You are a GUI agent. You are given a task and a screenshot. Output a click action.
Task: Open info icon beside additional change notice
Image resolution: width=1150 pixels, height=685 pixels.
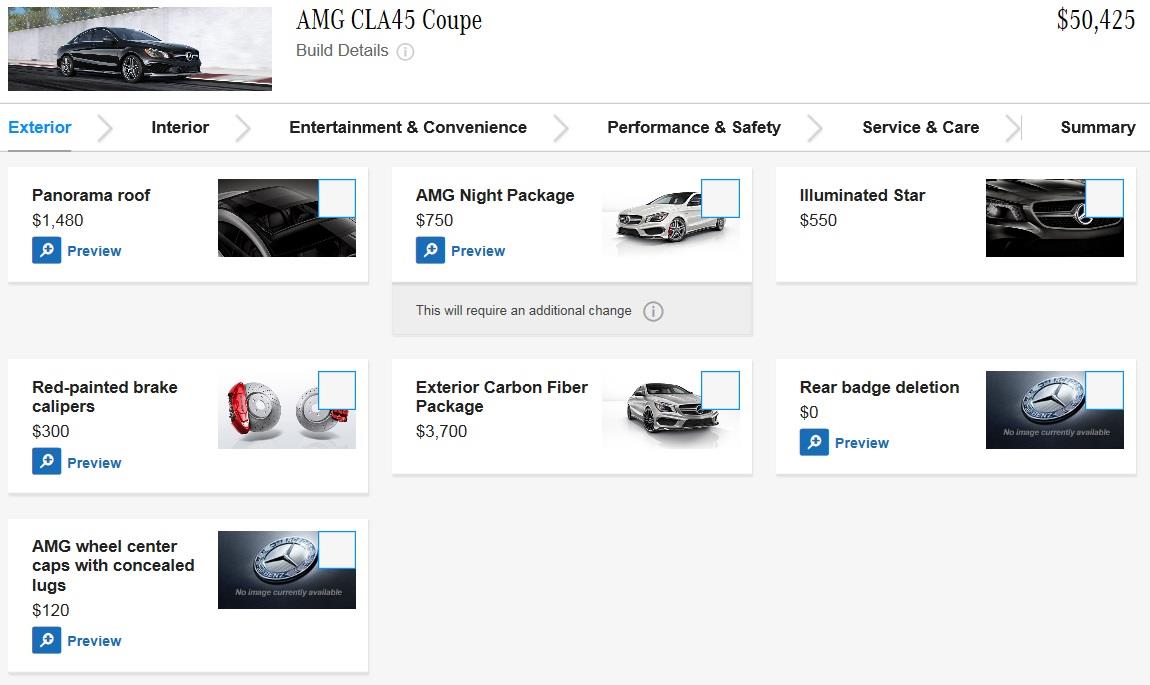click(x=653, y=311)
